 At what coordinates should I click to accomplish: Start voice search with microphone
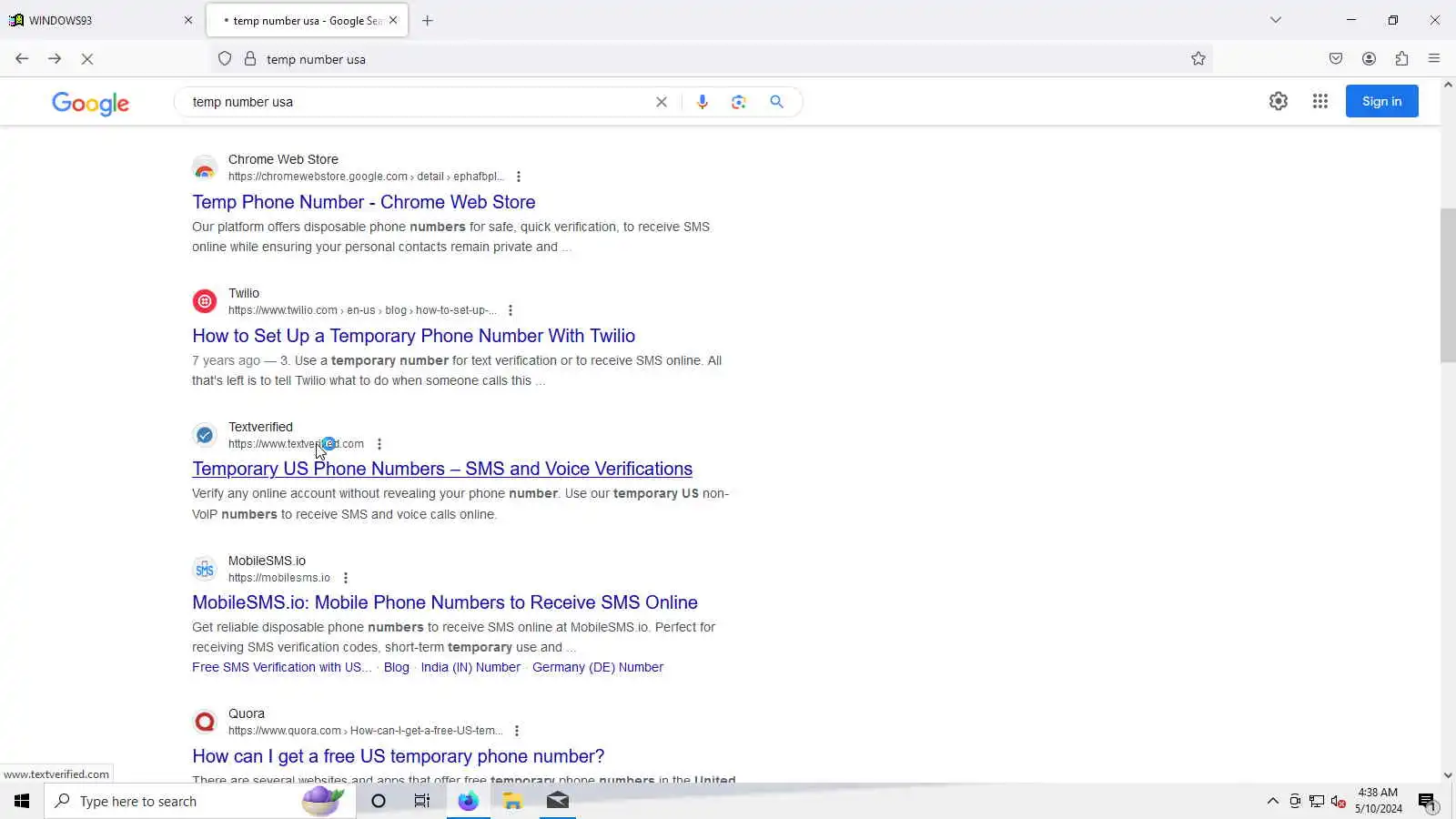point(702,102)
